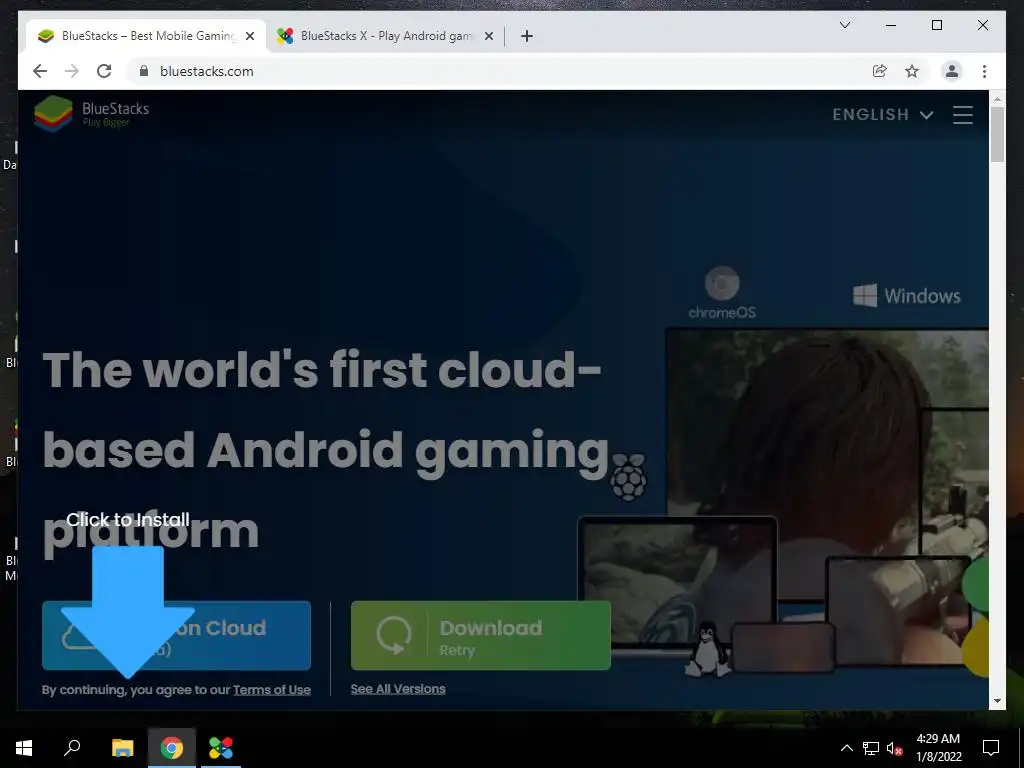Click the Windows platform logo
This screenshot has width=1024, height=768.
click(x=906, y=296)
